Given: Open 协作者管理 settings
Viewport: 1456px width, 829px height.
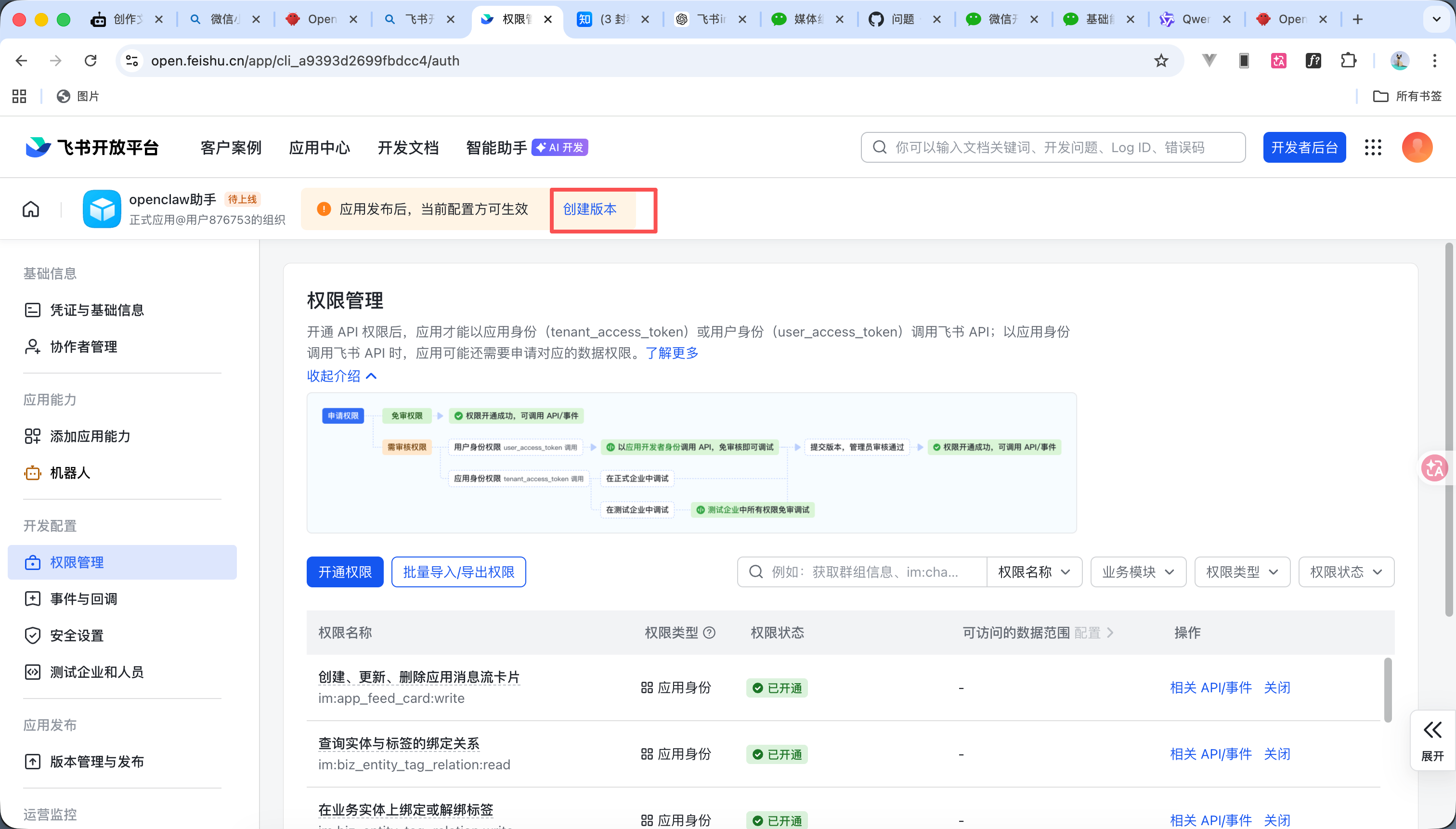Looking at the screenshot, I should pos(83,346).
